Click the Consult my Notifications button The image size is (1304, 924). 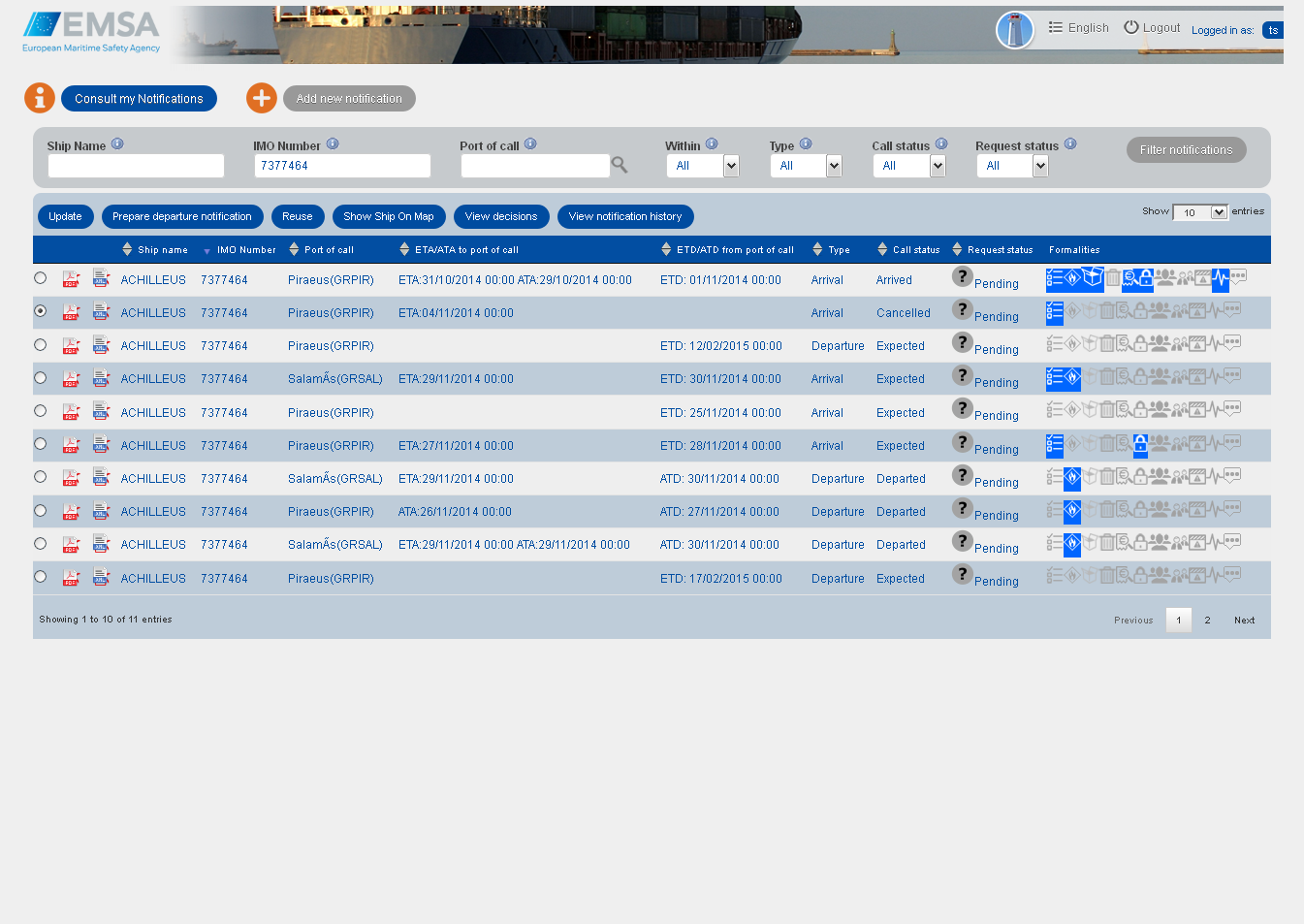(139, 99)
